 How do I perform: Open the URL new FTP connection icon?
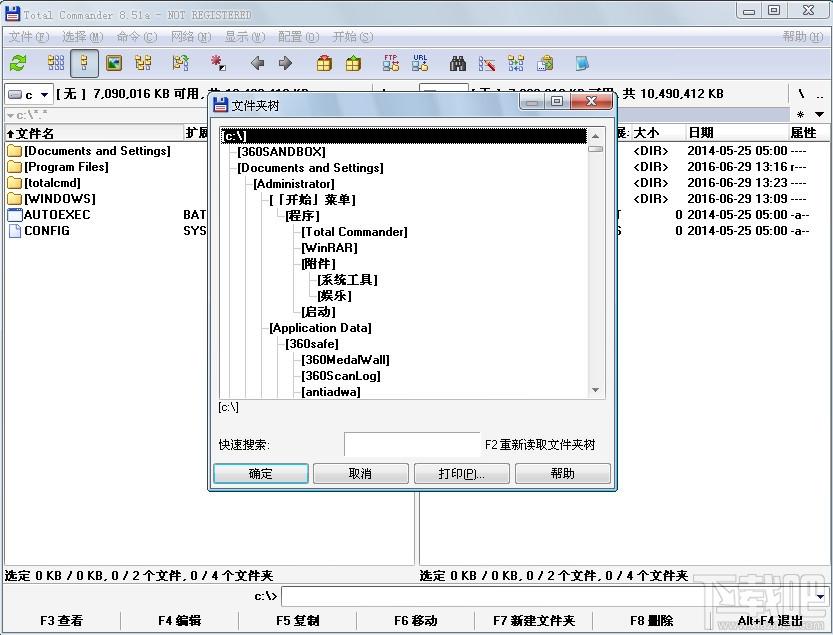(x=420, y=63)
